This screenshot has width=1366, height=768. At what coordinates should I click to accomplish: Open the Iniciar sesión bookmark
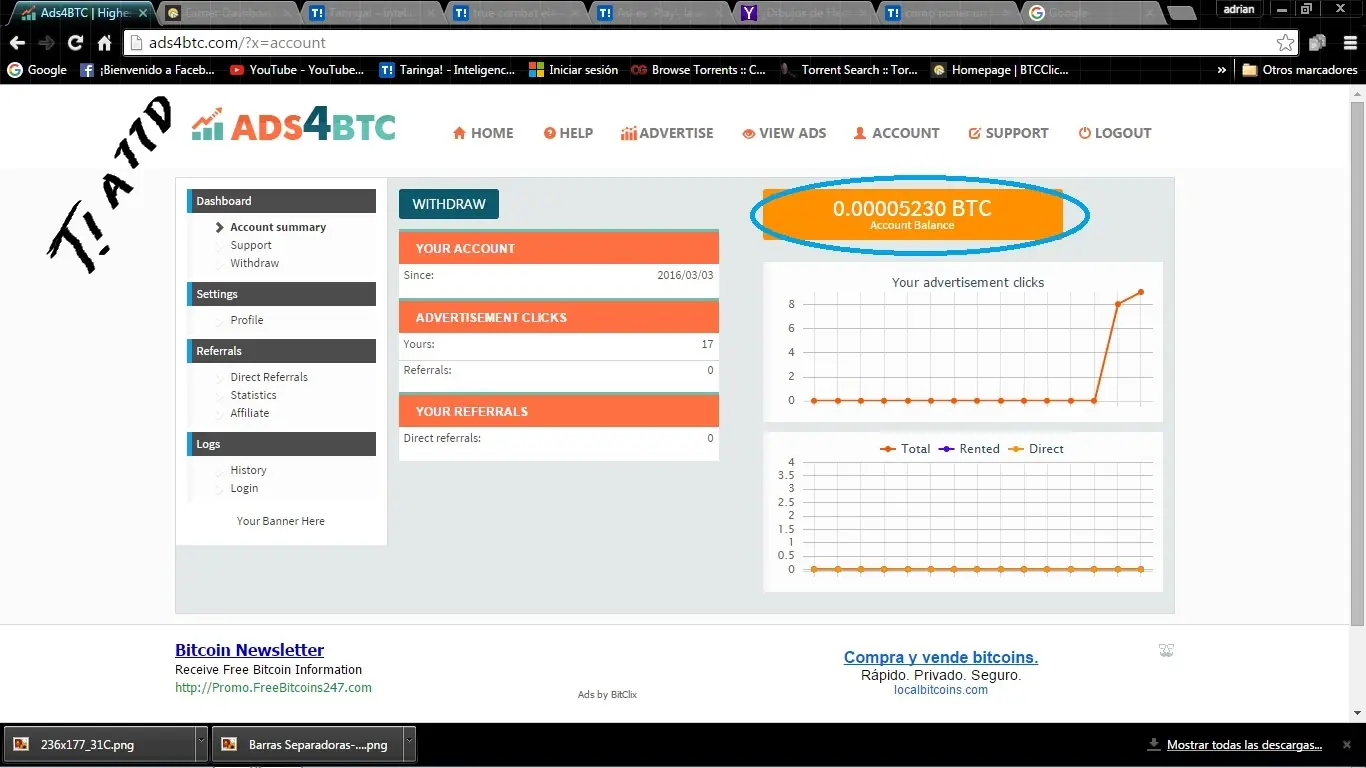(x=573, y=70)
